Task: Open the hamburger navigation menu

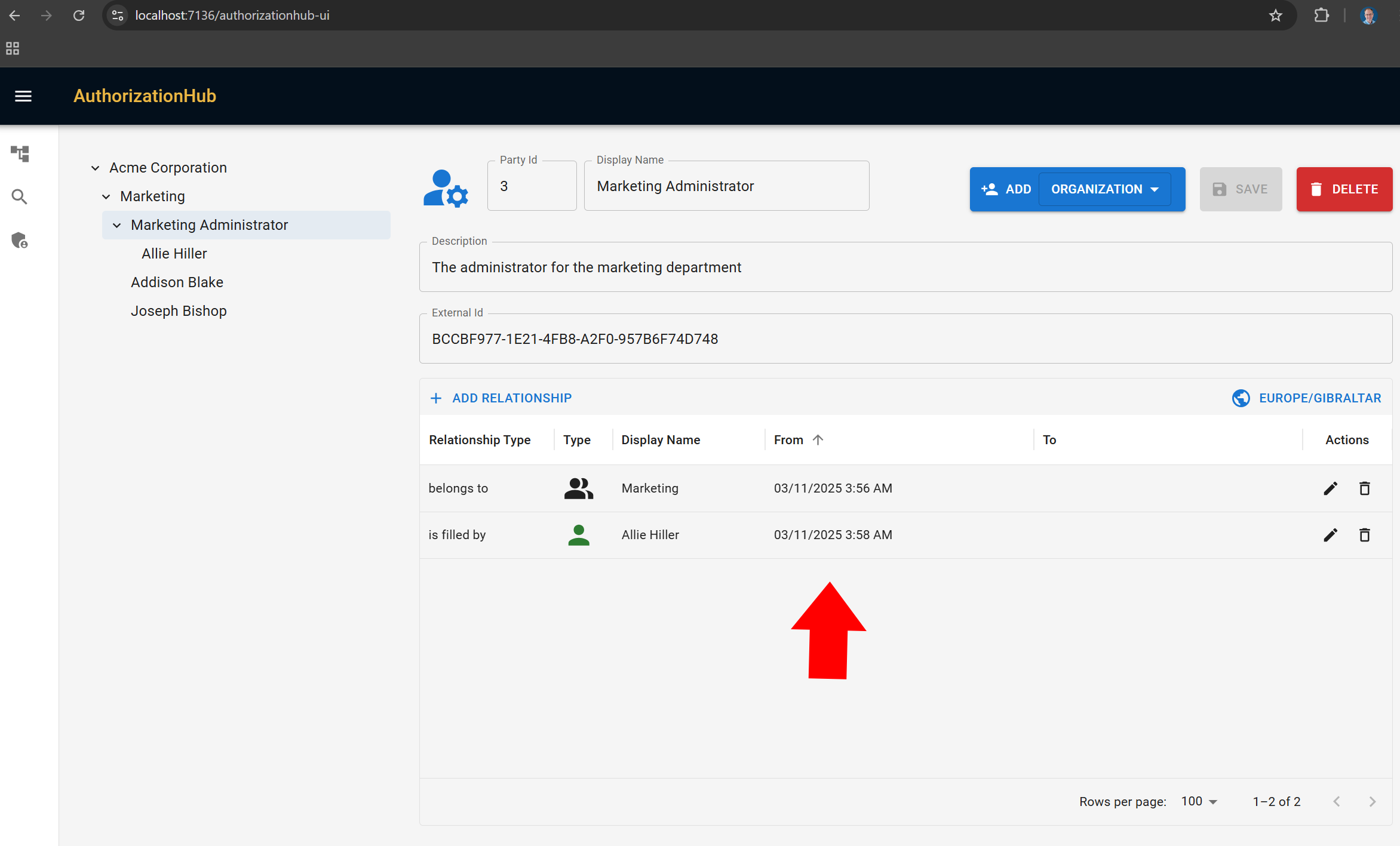Action: click(23, 96)
